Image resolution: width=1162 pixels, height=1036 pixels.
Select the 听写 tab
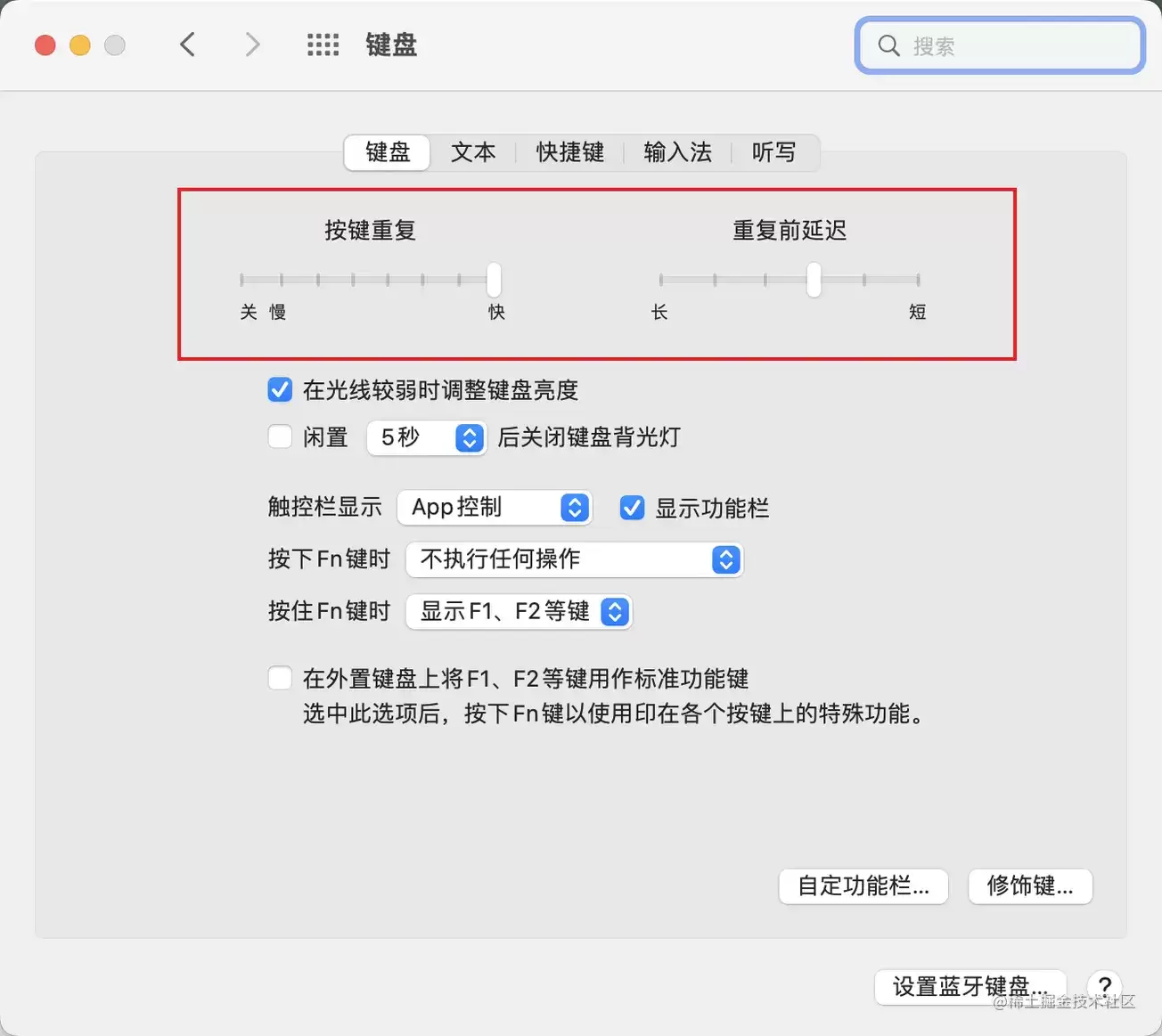click(773, 152)
